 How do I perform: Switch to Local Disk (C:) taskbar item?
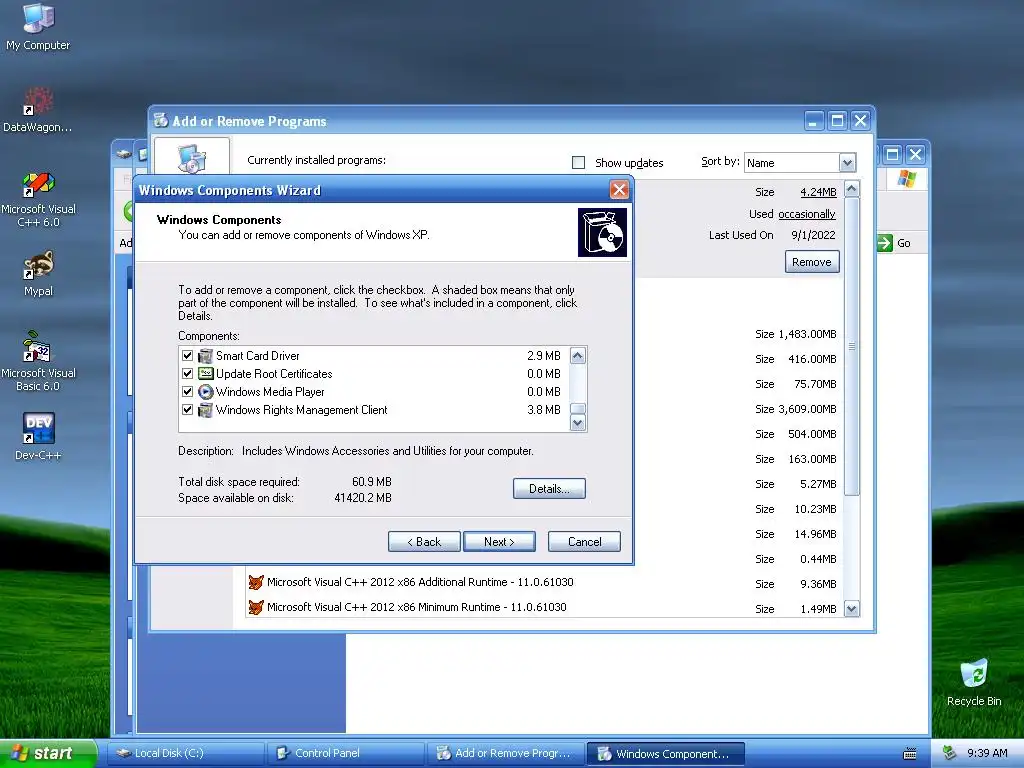[187, 753]
